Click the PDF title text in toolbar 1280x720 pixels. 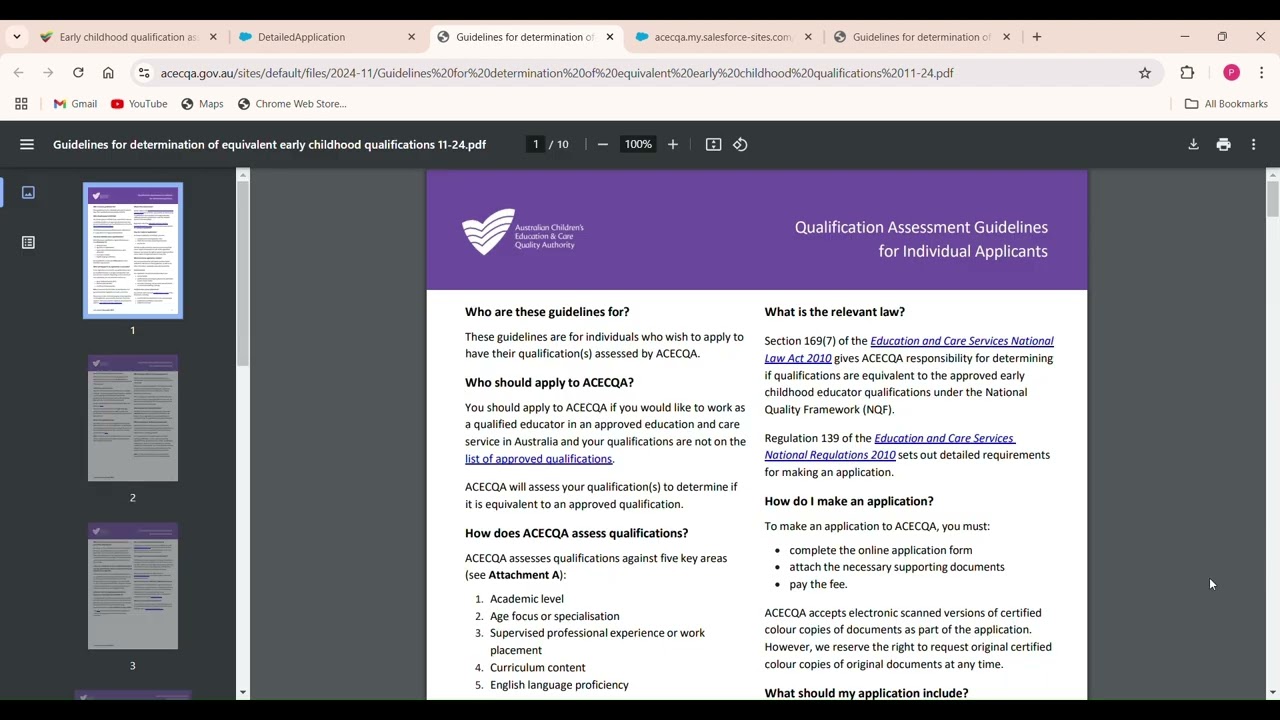pyautogui.click(x=270, y=145)
